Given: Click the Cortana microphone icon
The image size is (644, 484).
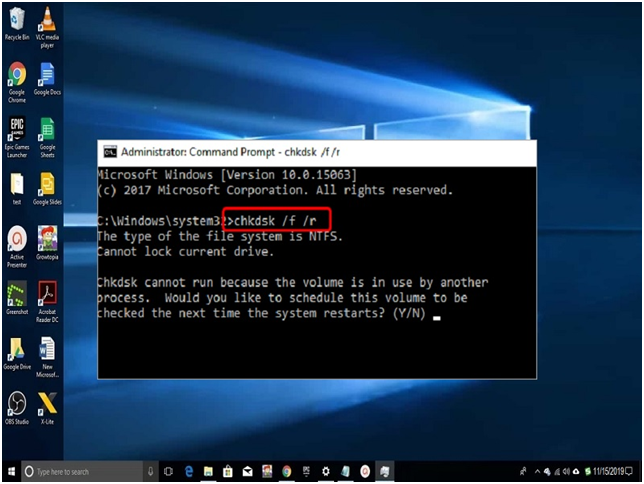Looking at the screenshot, I should [x=150, y=471].
